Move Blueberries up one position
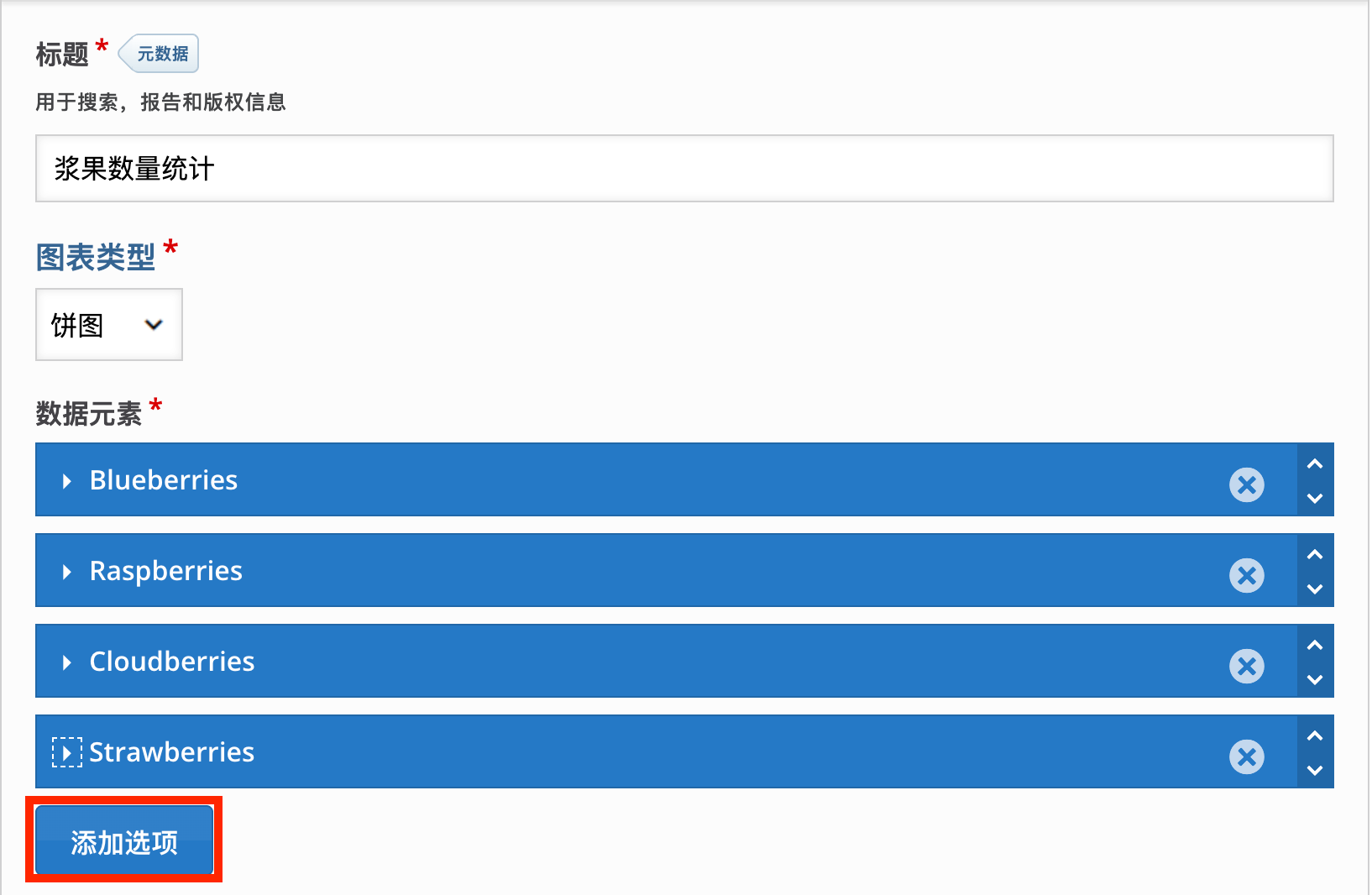 point(1315,463)
